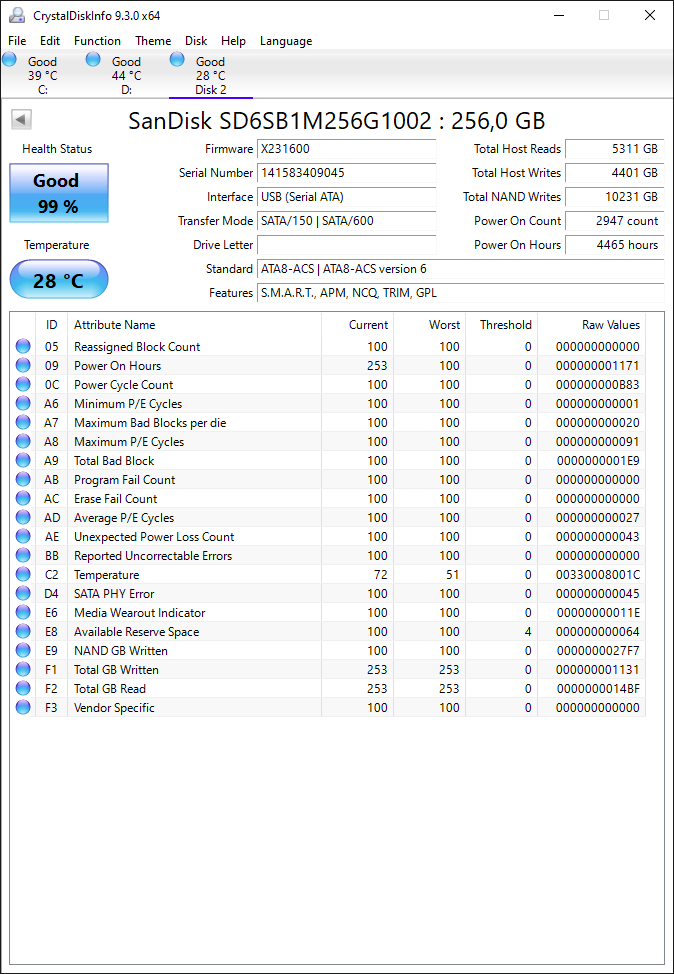Click the Worst column header
This screenshot has height=974, width=674.
429,325
